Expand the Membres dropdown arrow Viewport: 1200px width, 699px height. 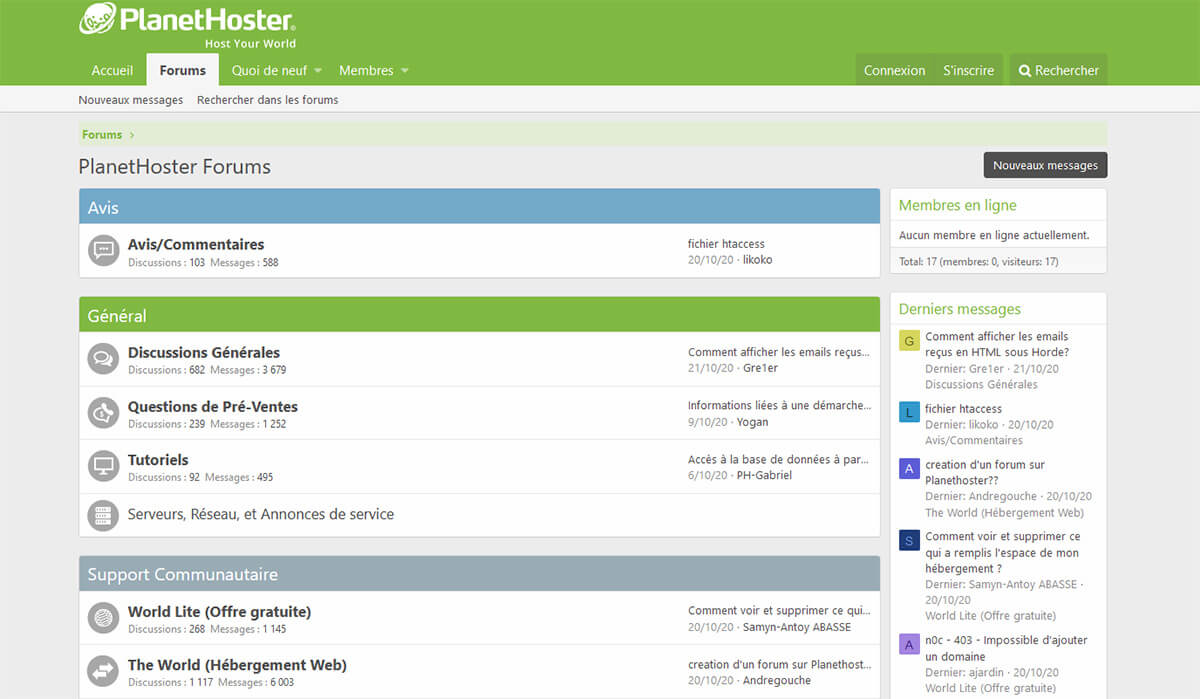(405, 71)
